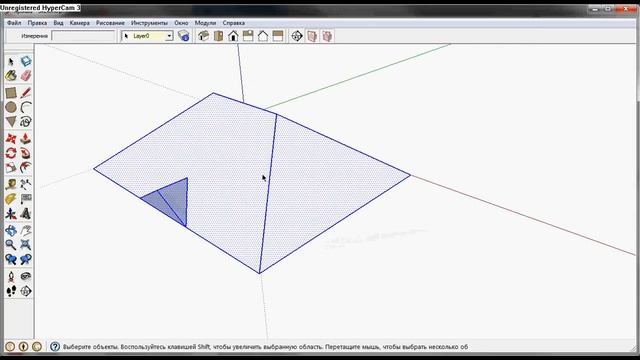Click the Измерения measurements input field
Image resolution: width=640 pixels, height=360 pixels.
tap(83, 36)
